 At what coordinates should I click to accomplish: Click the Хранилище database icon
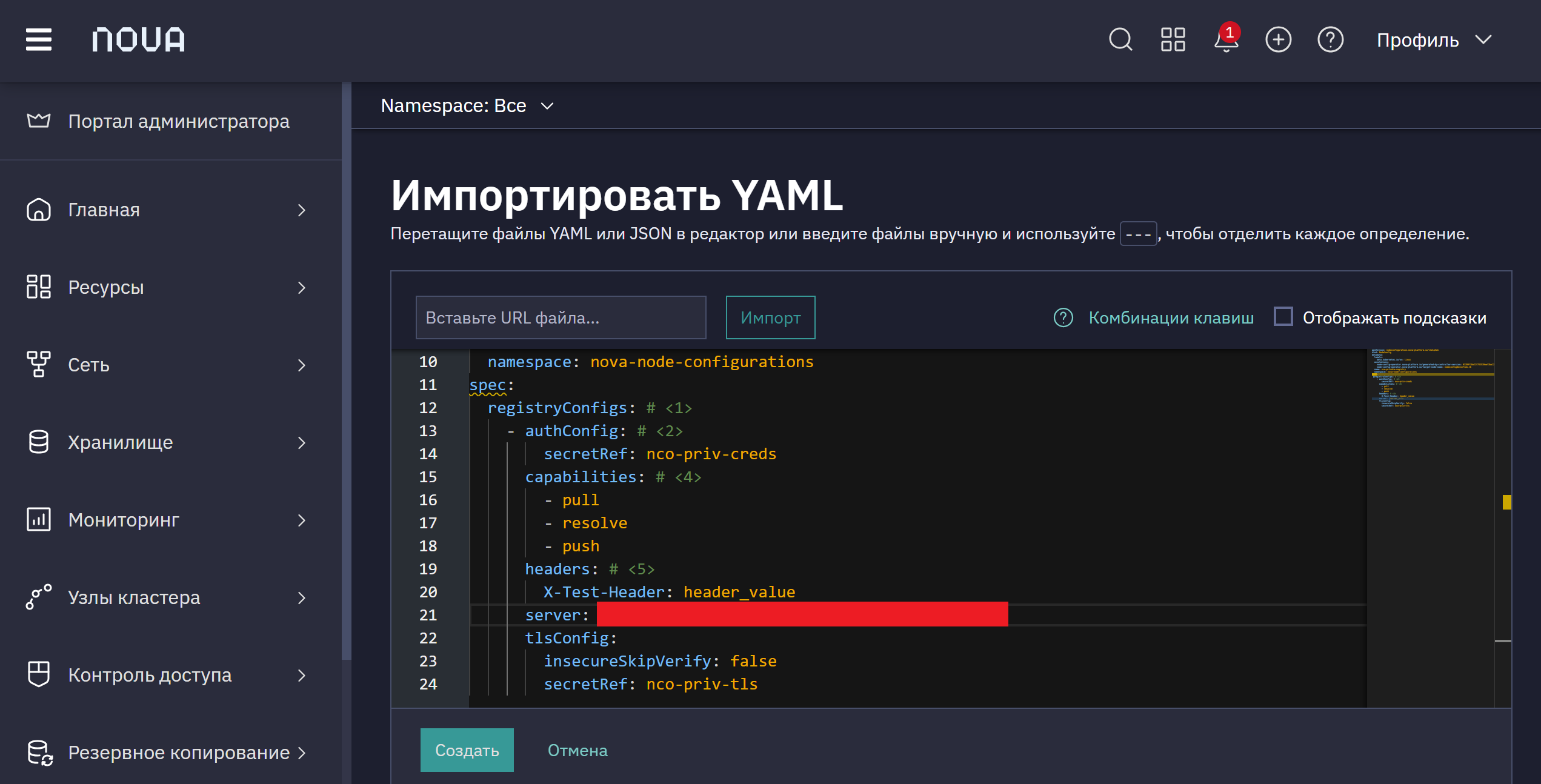39,442
